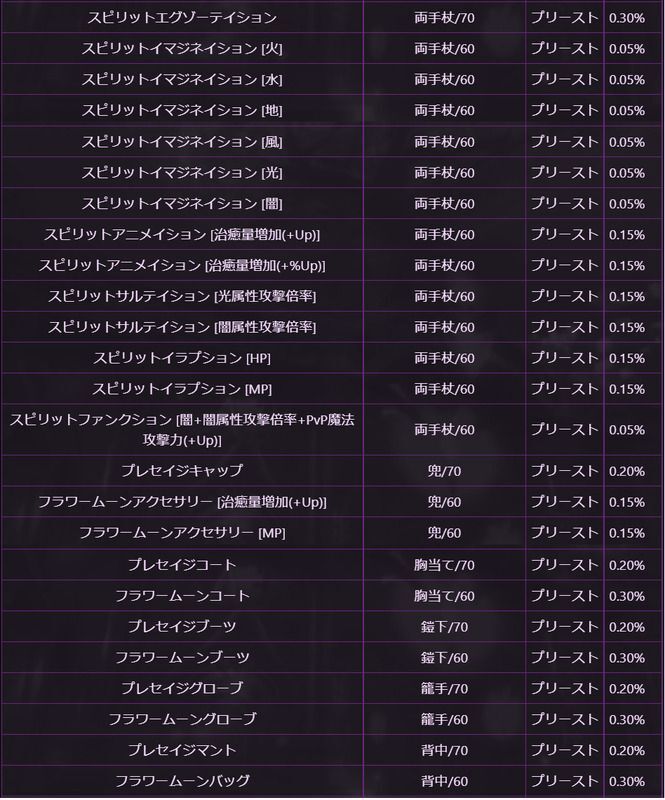Select the スピリットイラプション [HP] item
Viewport: 665px width, 800px height.
click(x=181, y=358)
